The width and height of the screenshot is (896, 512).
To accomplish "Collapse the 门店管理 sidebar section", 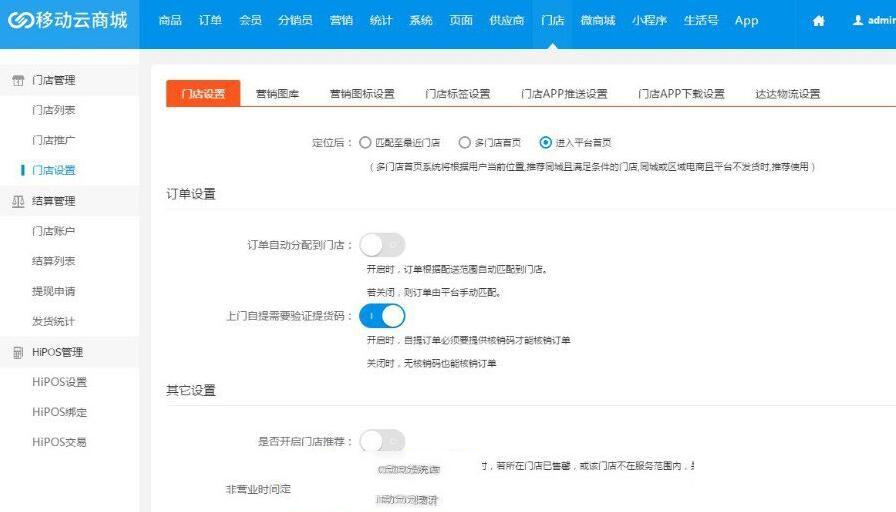I will pos(54,80).
